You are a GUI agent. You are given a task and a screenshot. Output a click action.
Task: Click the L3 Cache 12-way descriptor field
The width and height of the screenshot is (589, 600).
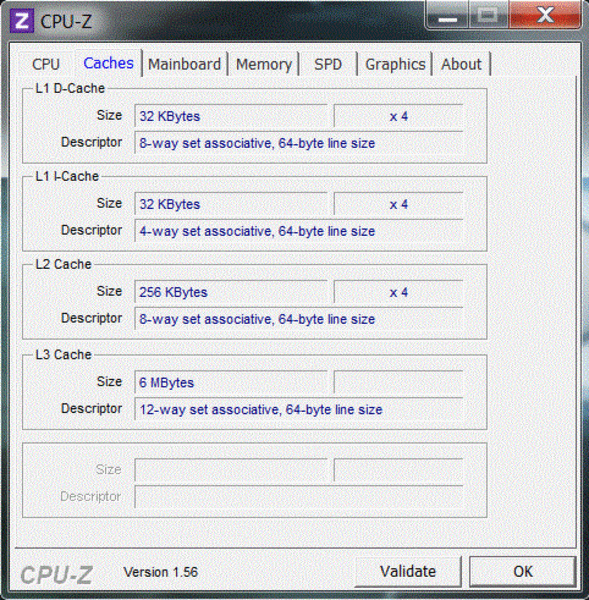[x=299, y=409]
